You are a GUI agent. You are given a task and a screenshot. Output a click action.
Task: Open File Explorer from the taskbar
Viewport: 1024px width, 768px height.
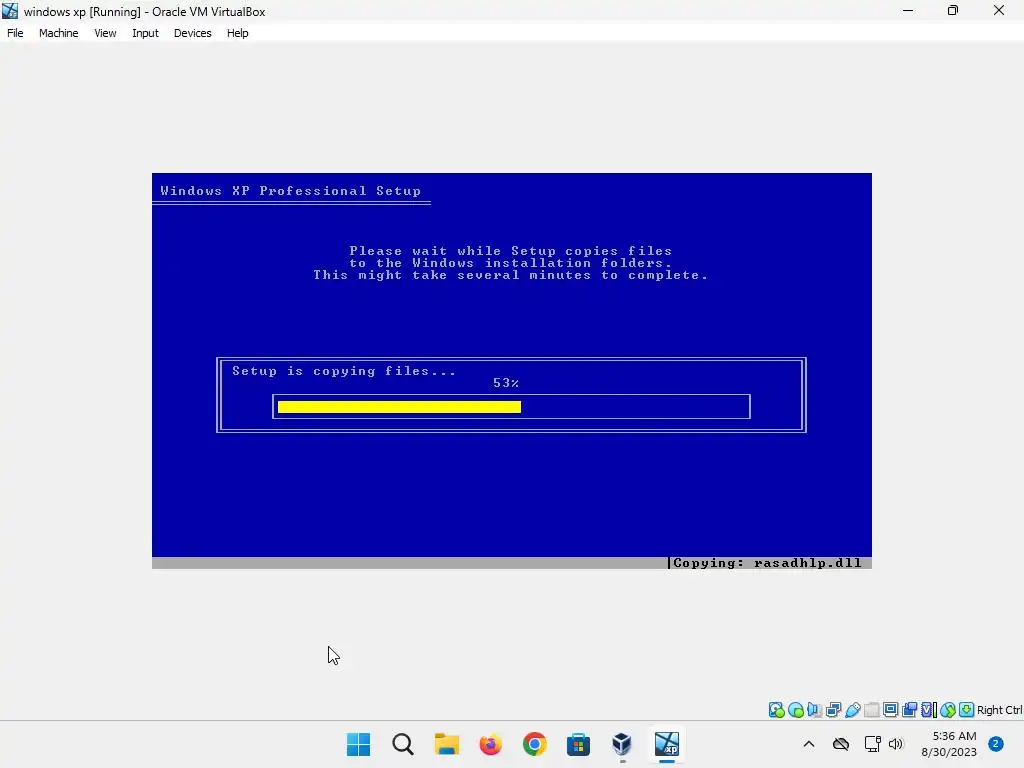(447, 744)
